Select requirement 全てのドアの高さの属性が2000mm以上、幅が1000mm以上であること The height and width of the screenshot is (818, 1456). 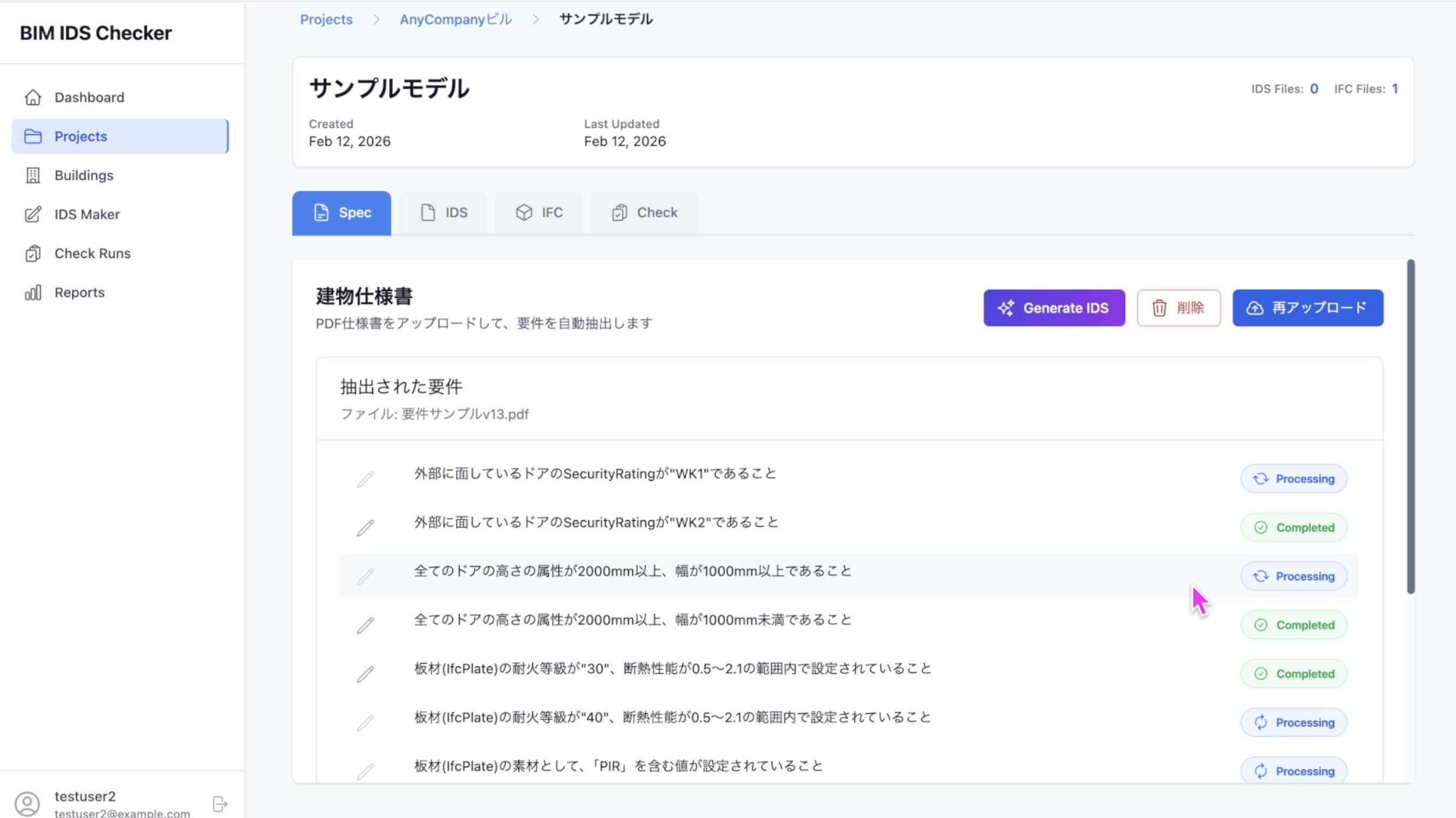coord(632,571)
